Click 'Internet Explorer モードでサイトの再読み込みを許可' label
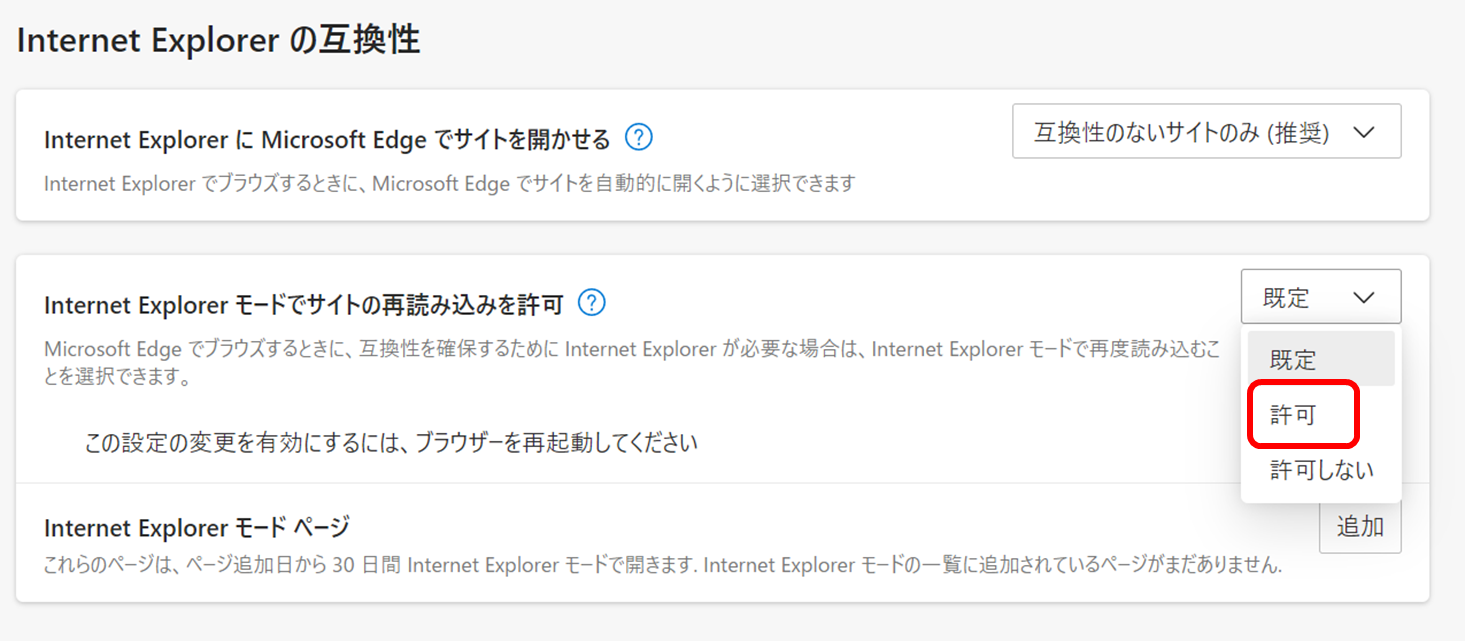Image resolution: width=1465 pixels, height=641 pixels. tap(304, 303)
